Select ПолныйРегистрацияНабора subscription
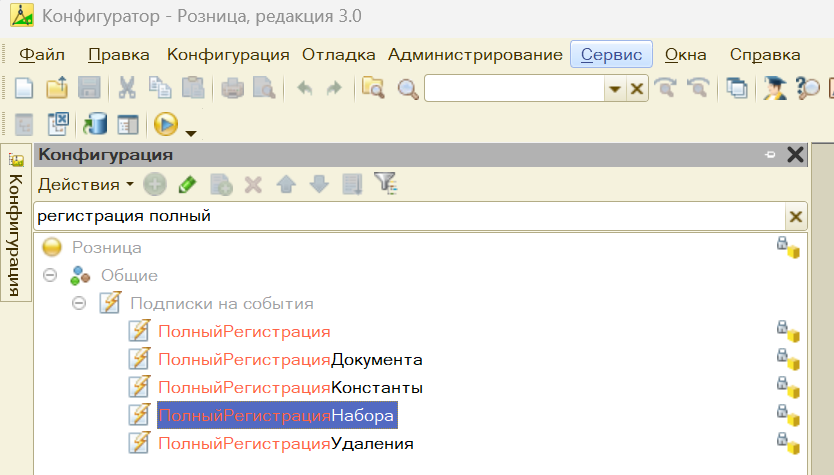The width and height of the screenshot is (834, 475). coord(277,415)
